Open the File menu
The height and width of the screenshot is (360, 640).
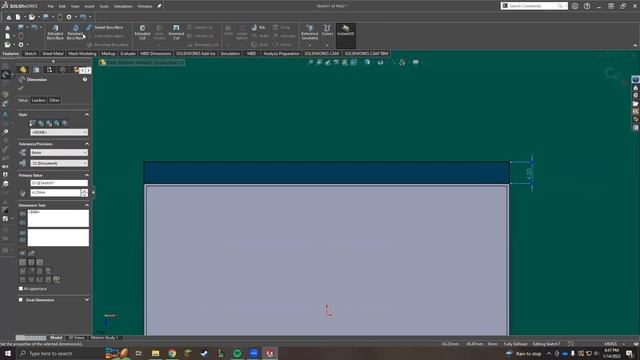point(50,6)
